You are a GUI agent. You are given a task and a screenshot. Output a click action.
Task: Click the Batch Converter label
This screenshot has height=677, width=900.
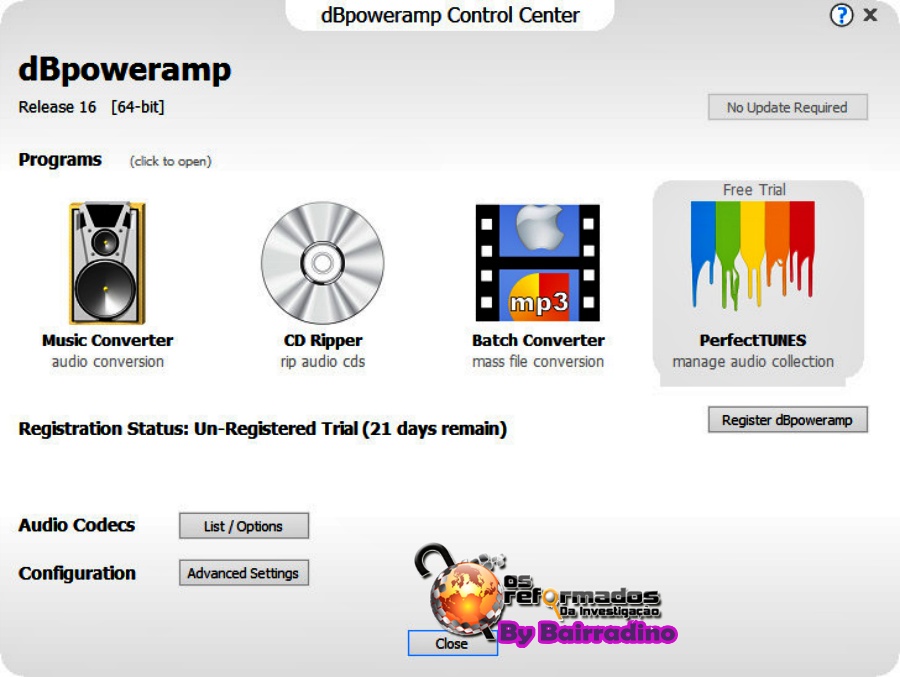(x=538, y=341)
